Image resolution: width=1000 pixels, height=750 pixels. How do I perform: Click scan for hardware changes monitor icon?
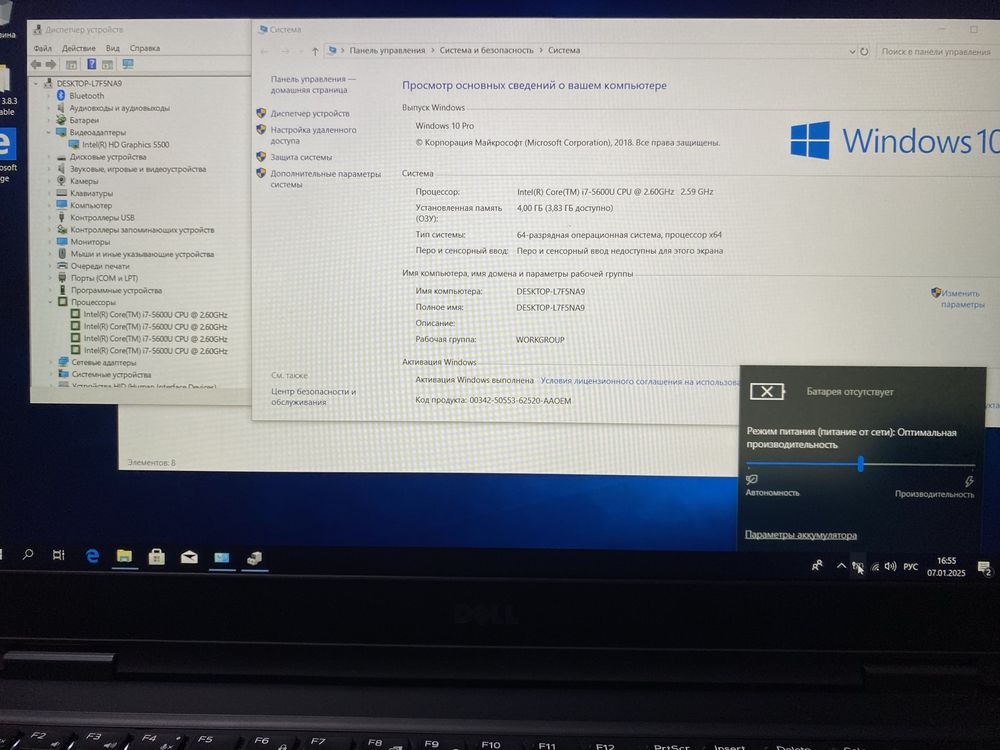coord(128,64)
